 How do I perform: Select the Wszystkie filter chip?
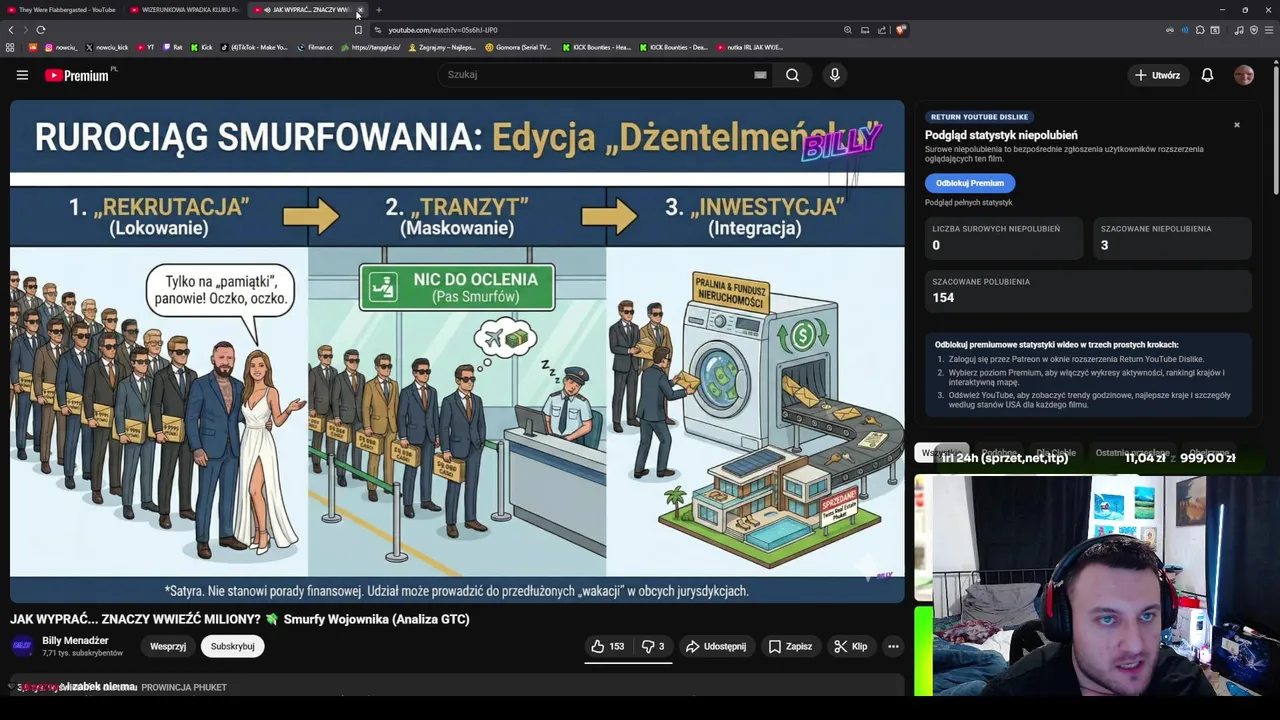pos(942,453)
